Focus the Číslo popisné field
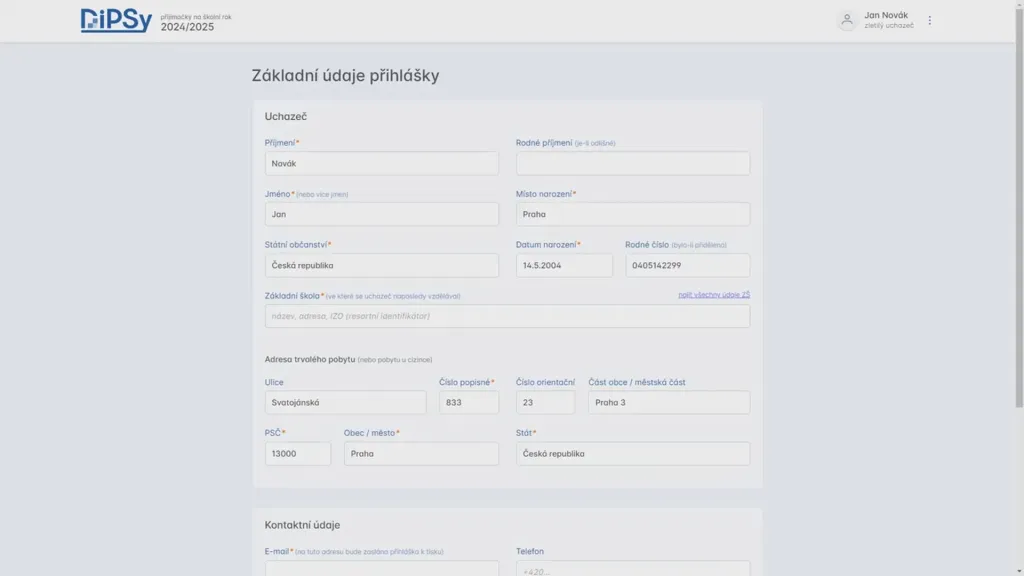 pos(469,402)
